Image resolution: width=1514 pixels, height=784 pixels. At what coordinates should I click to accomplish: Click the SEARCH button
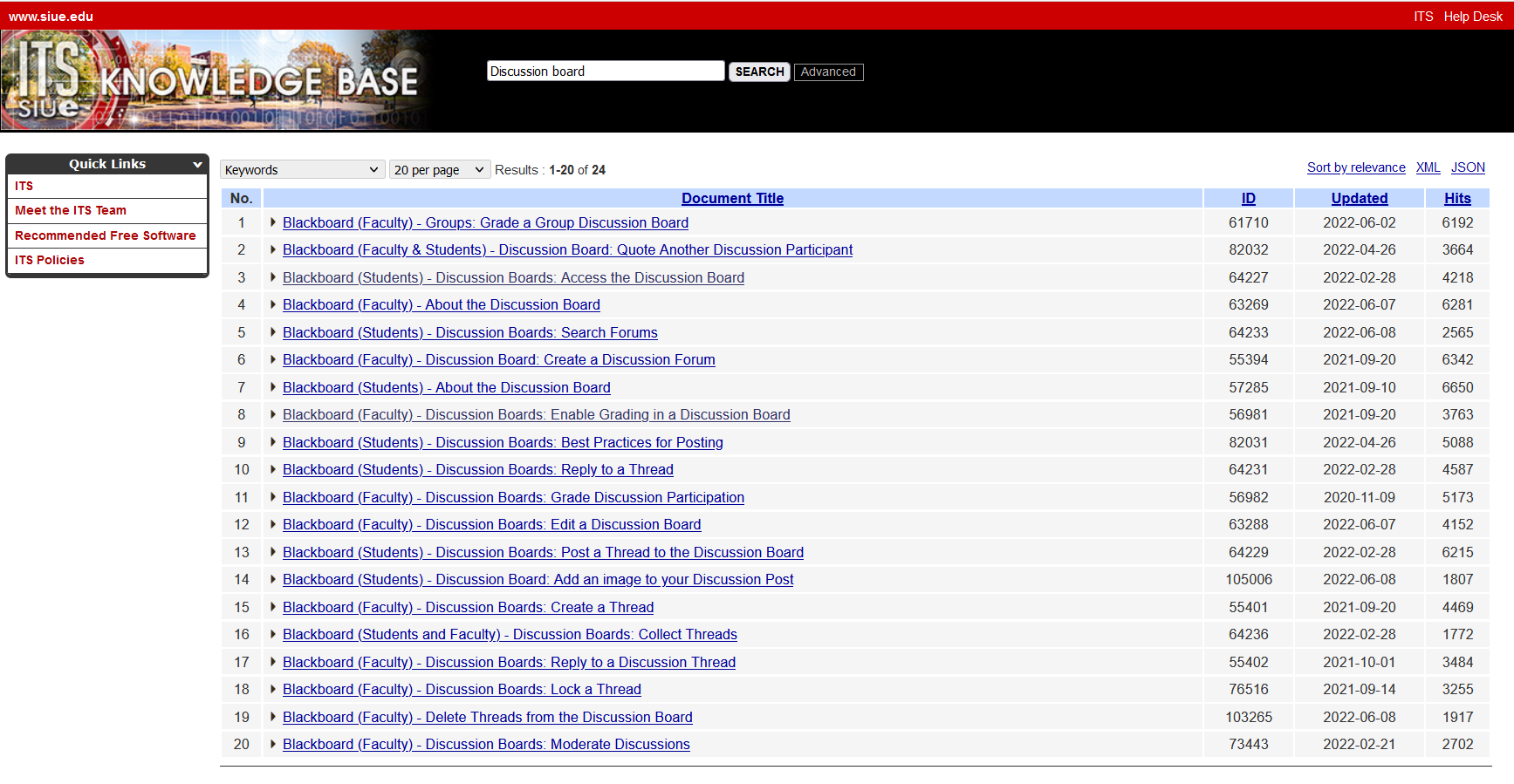click(759, 72)
